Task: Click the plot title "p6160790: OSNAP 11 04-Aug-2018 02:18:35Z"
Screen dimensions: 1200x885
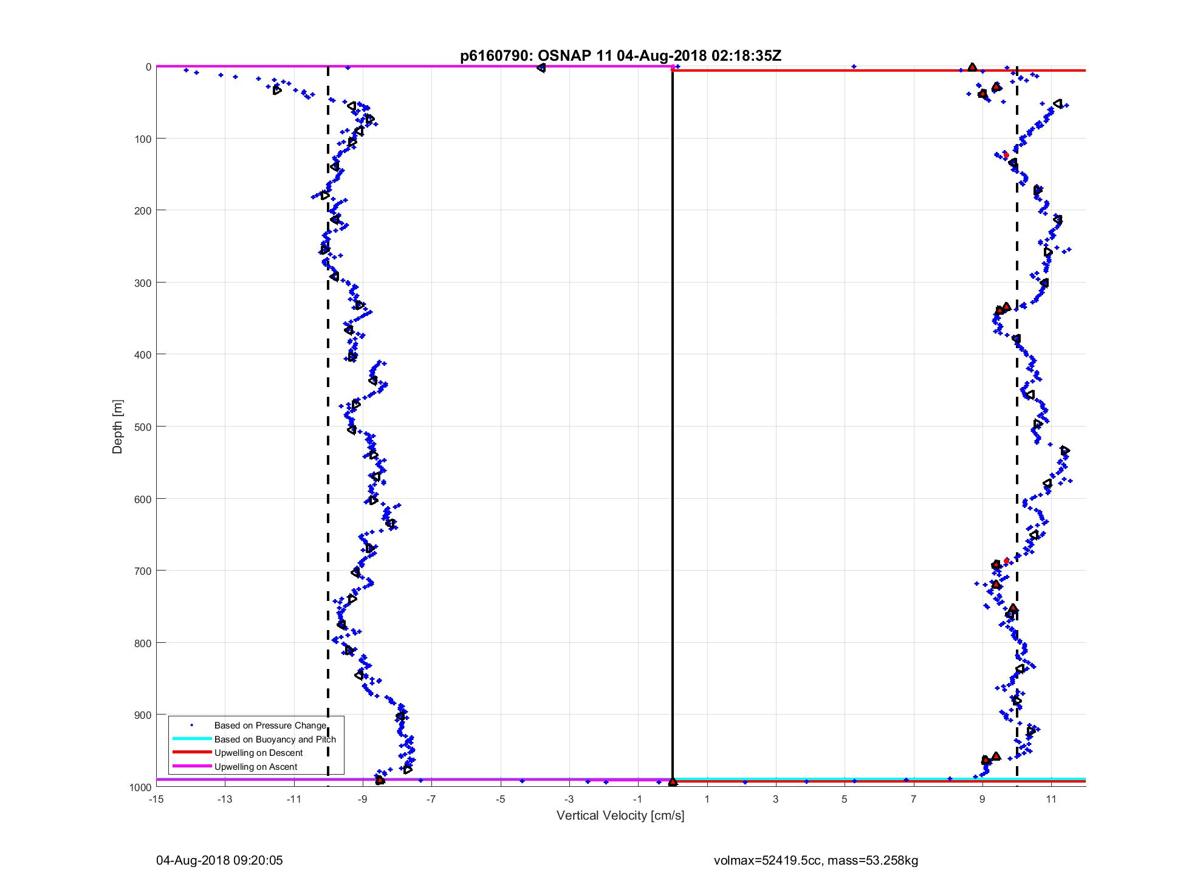Action: [x=620, y=56]
